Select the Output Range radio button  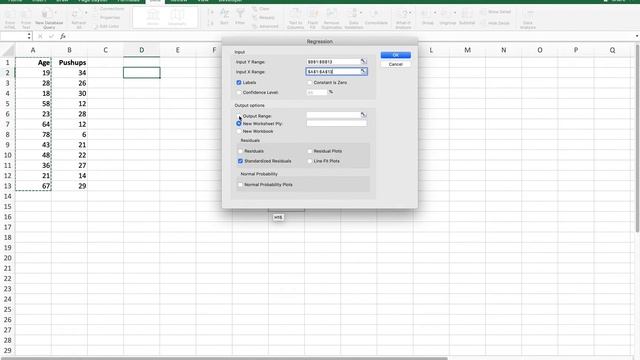239,116
